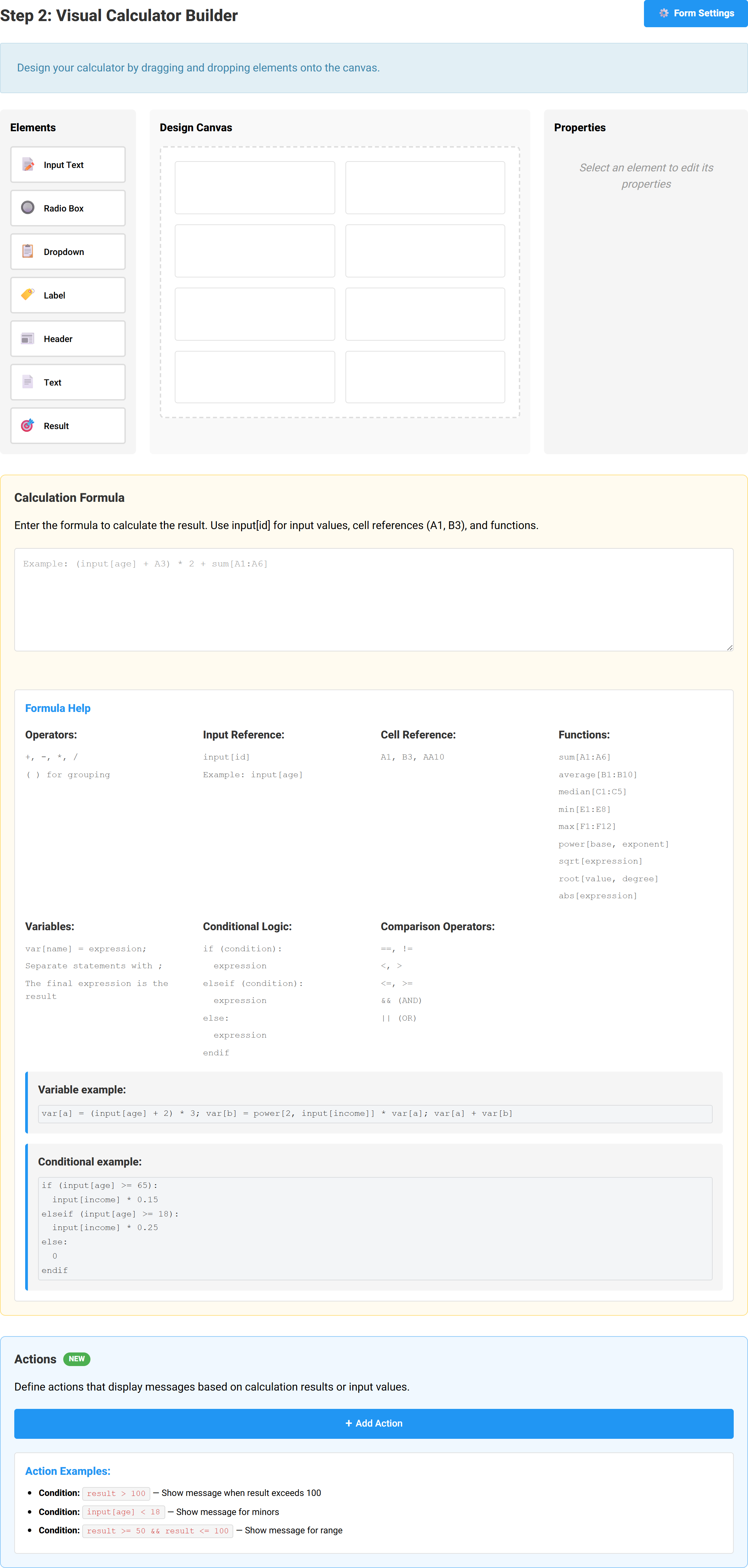This screenshot has height=1568, width=748.
Task: Click 'A1, B3, AA10' cell reference text
Action: click(412, 756)
